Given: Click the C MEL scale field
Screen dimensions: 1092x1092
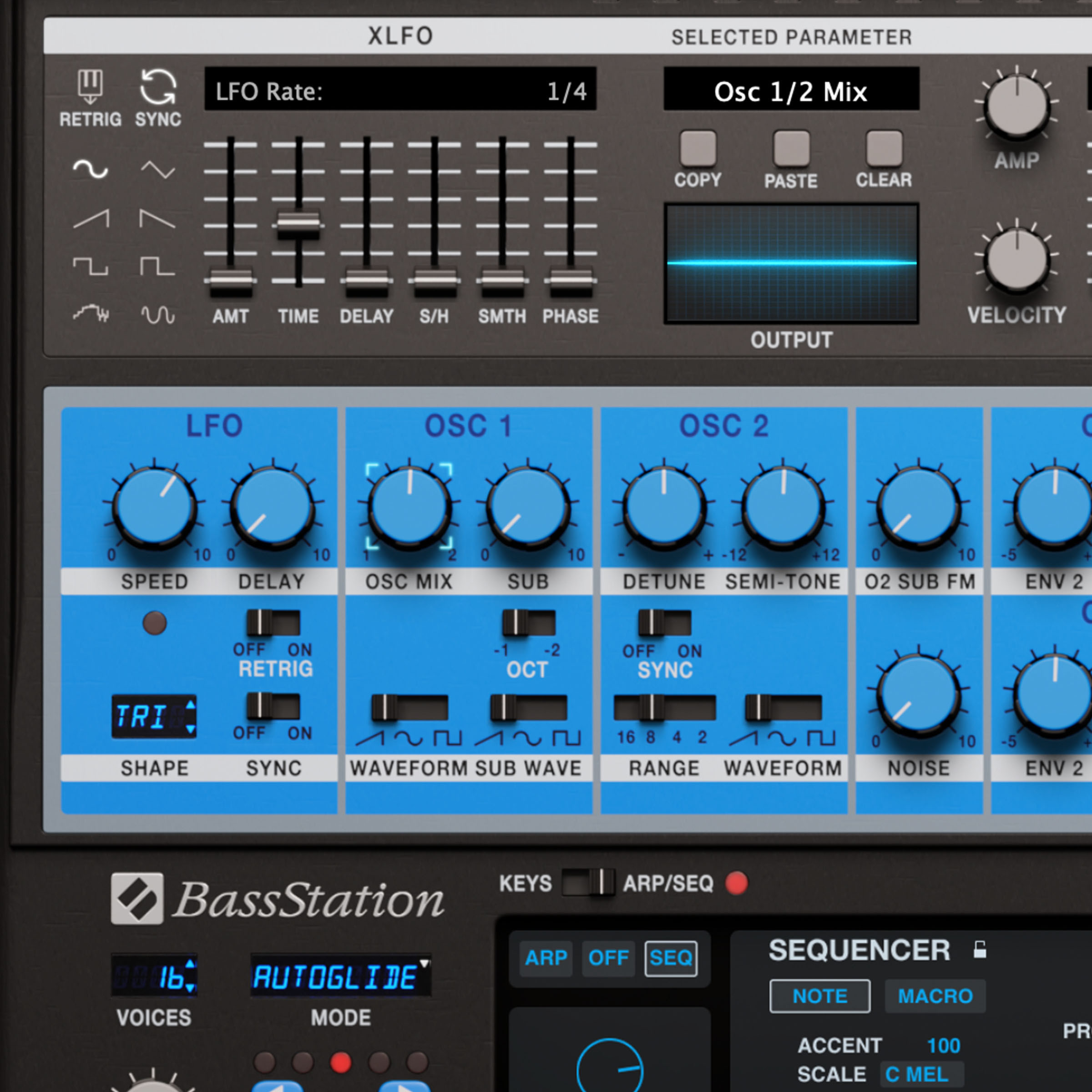Looking at the screenshot, I should pos(921,1074).
